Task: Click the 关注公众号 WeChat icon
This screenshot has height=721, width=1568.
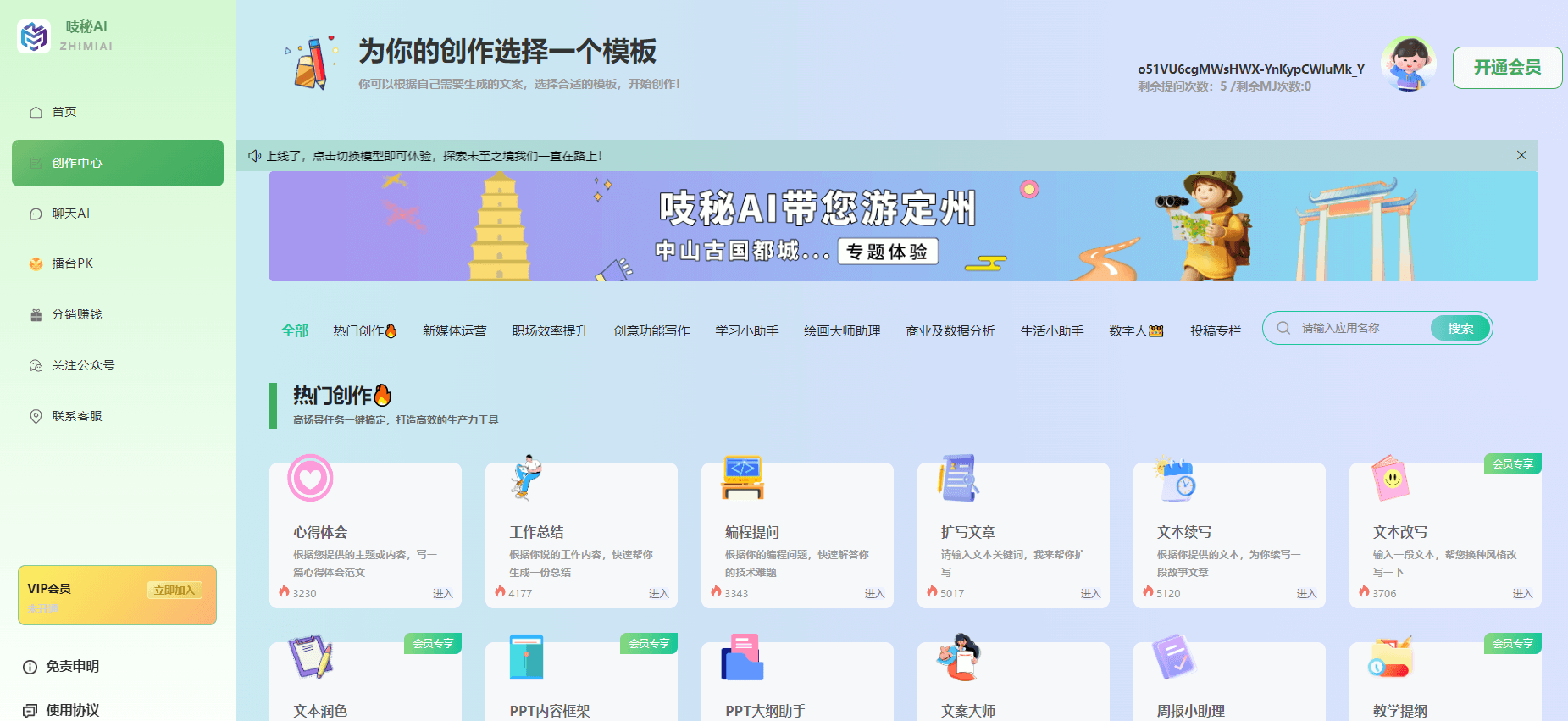Action: [x=36, y=365]
